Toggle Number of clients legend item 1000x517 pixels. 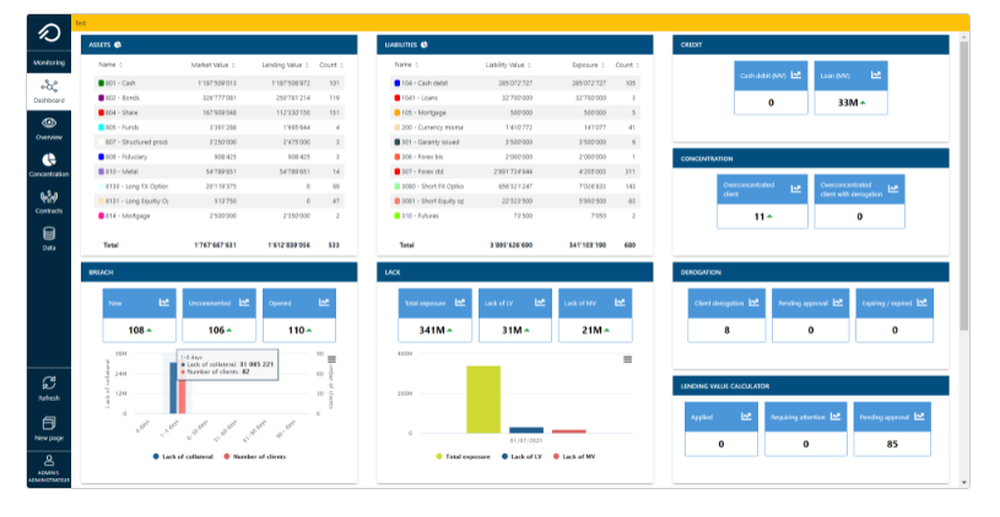click(255, 456)
